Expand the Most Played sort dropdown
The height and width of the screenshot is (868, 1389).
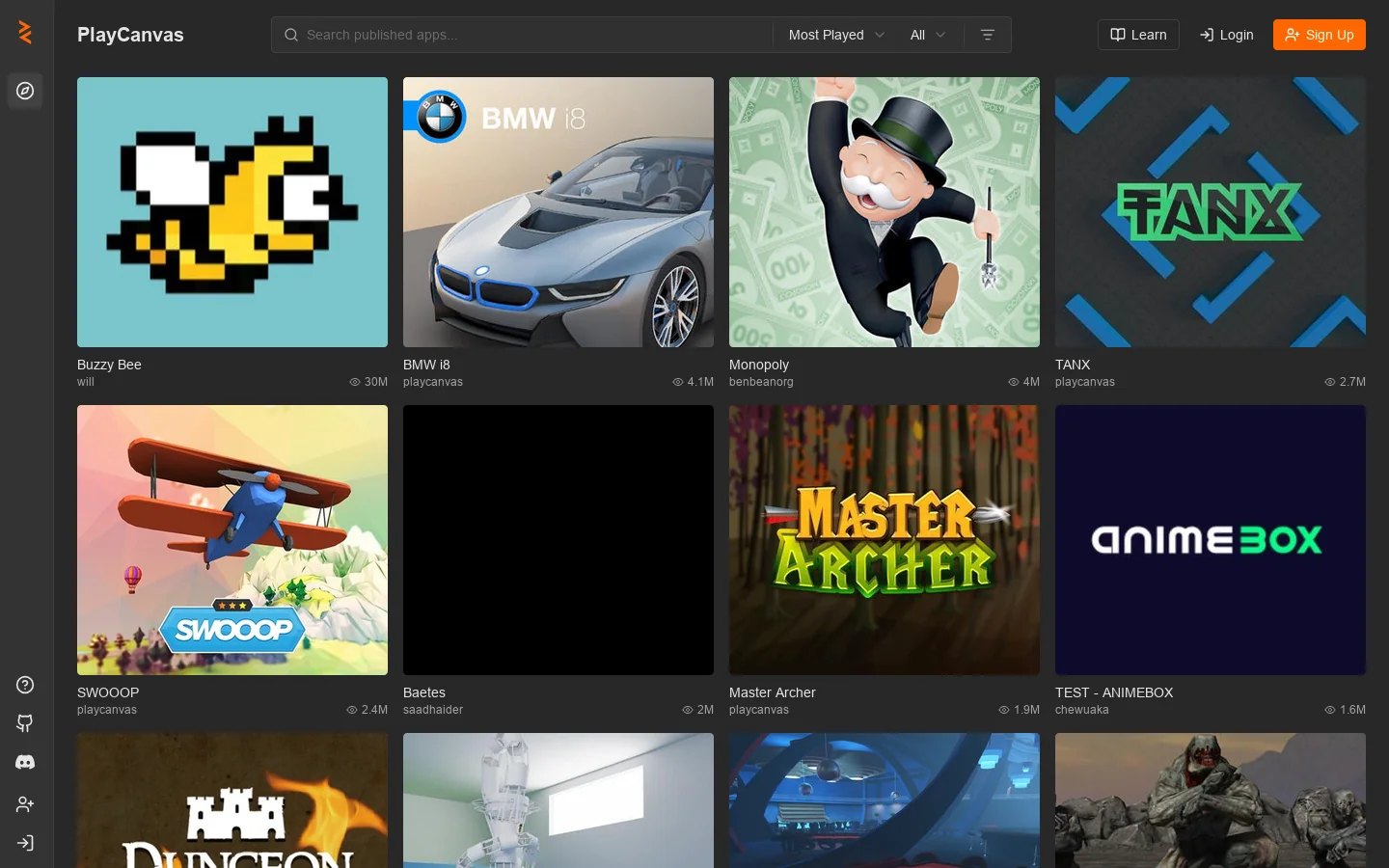click(835, 35)
